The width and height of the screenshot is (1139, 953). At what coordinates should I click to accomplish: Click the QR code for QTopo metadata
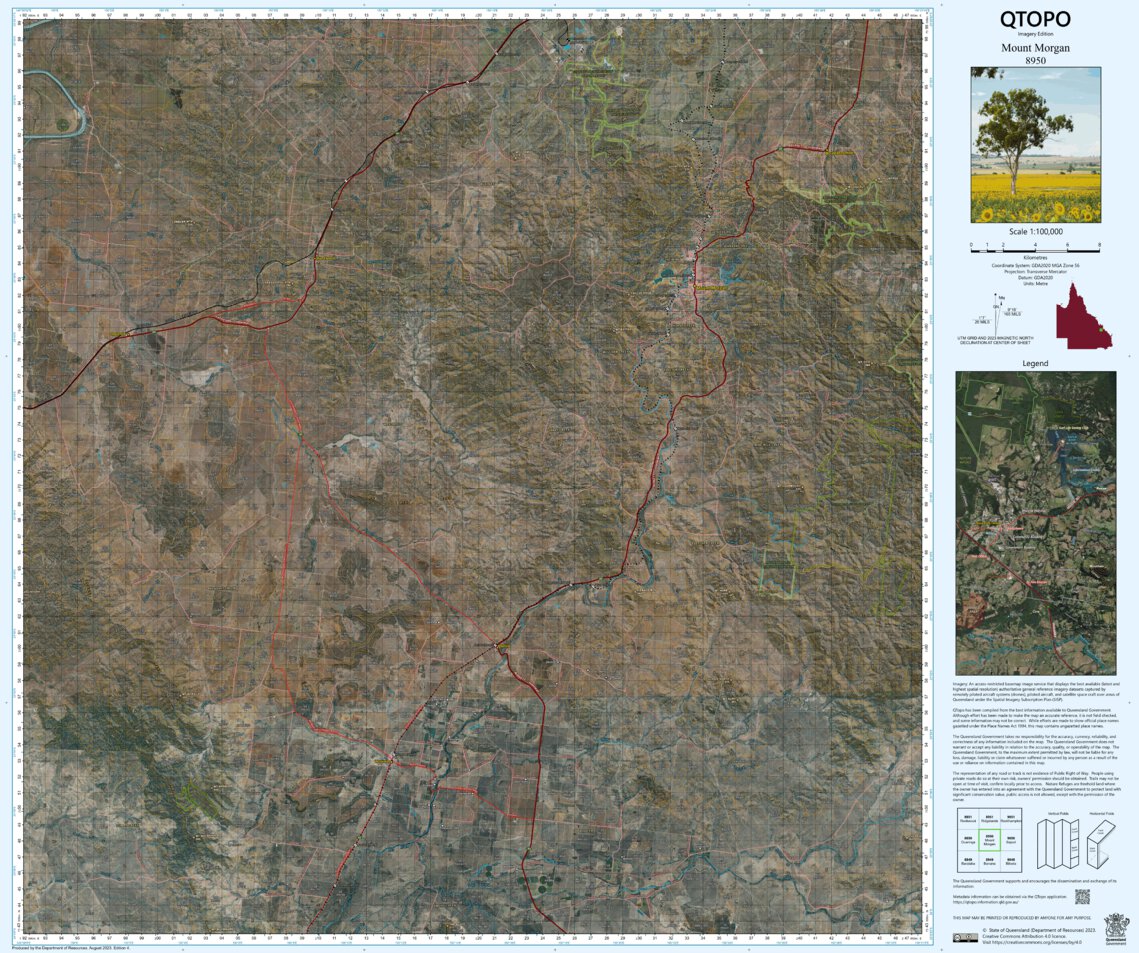pos(1083,897)
